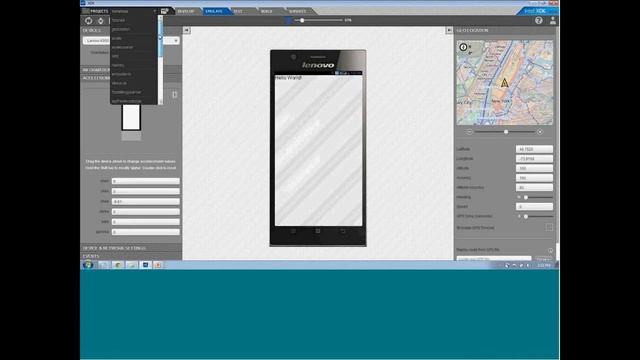Open the Windows Start button

click(x=88, y=265)
